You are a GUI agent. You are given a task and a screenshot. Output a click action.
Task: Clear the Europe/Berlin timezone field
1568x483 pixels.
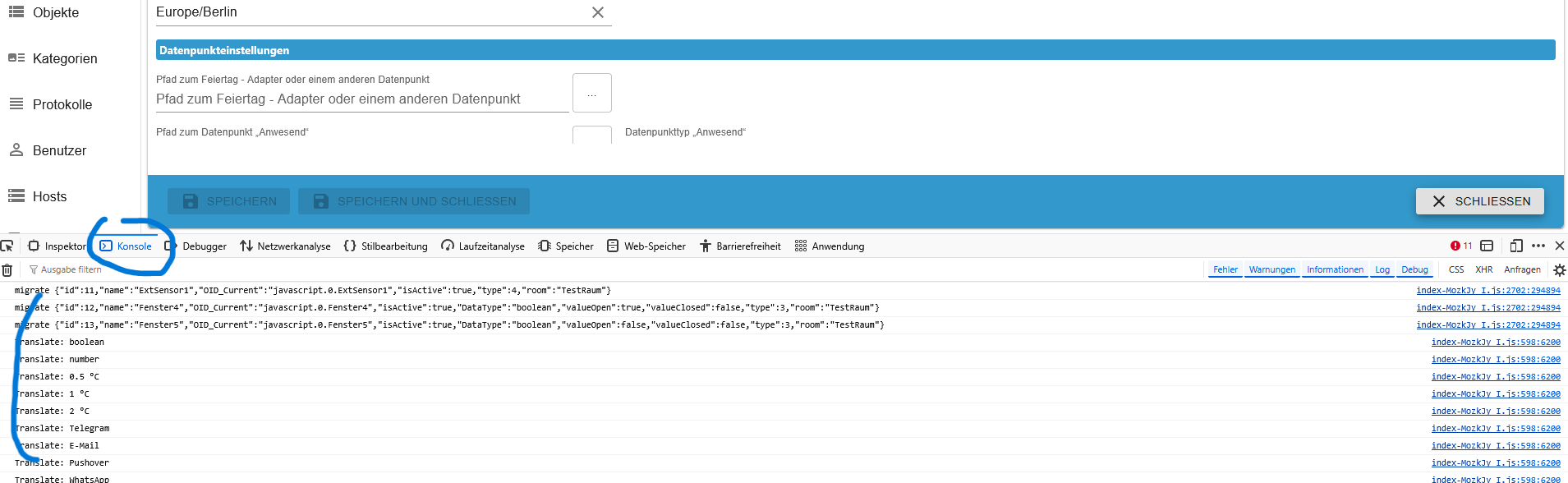click(598, 12)
